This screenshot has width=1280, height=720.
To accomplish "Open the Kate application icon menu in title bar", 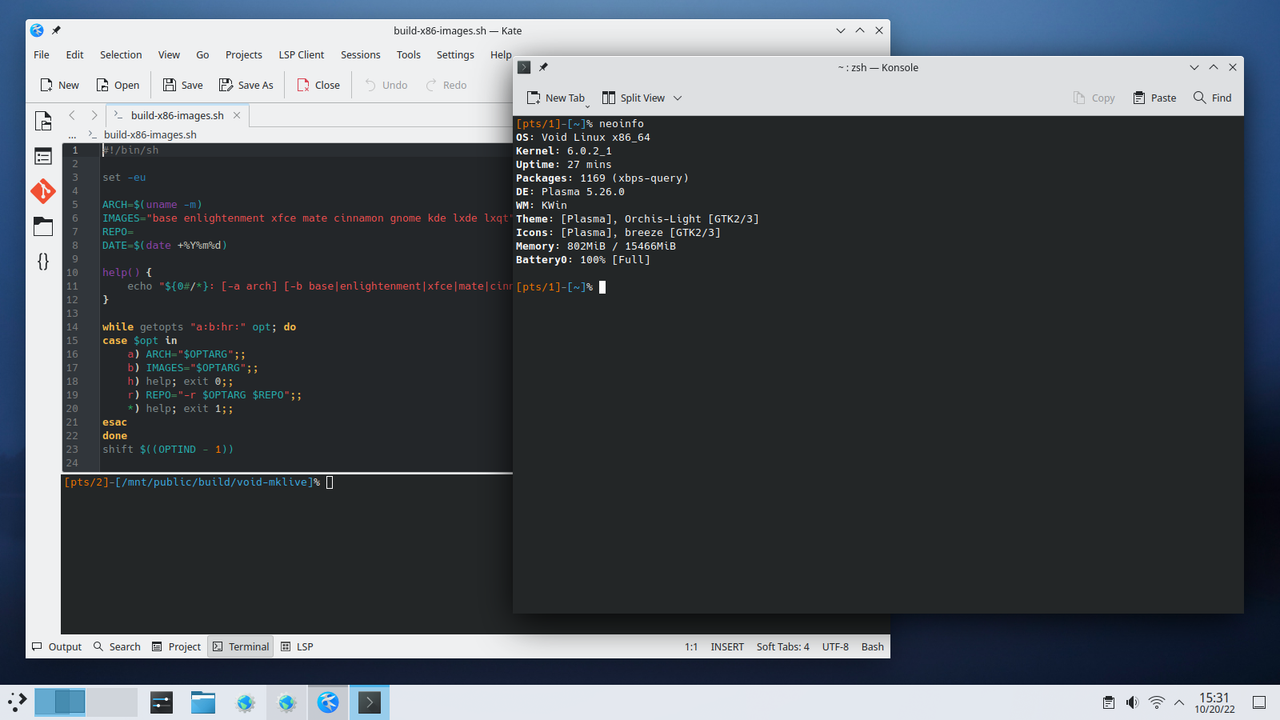I will 37,31.
